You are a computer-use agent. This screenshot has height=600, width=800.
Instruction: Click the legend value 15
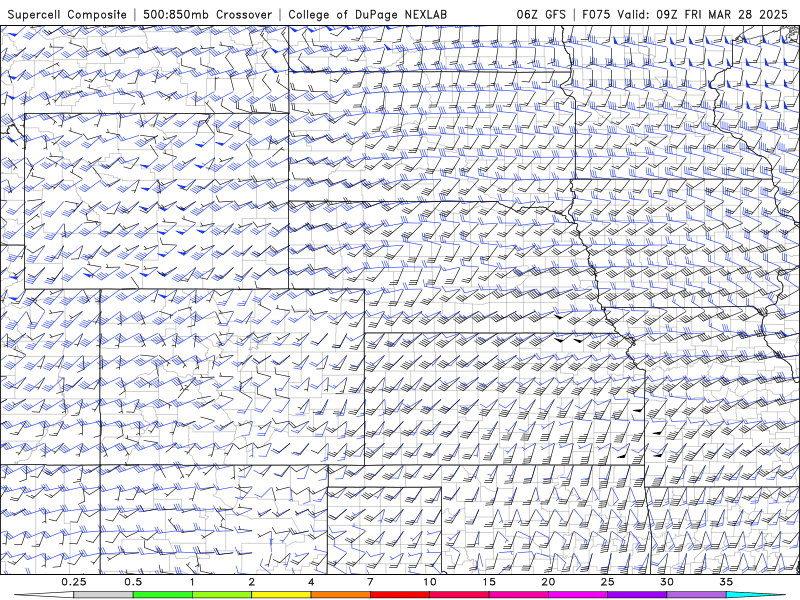click(x=489, y=582)
